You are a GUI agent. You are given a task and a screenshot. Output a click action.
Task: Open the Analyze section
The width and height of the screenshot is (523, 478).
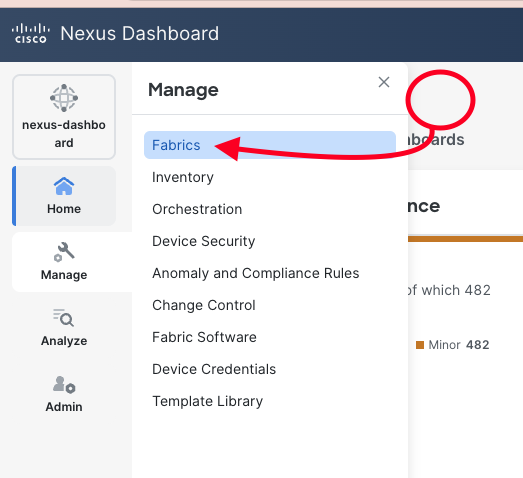tap(64, 328)
